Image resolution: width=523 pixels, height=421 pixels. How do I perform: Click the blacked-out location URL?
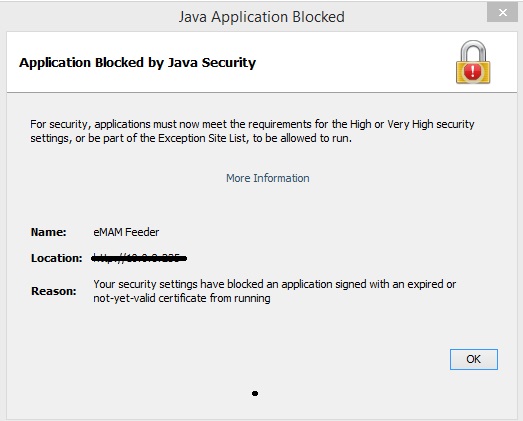[139, 258]
